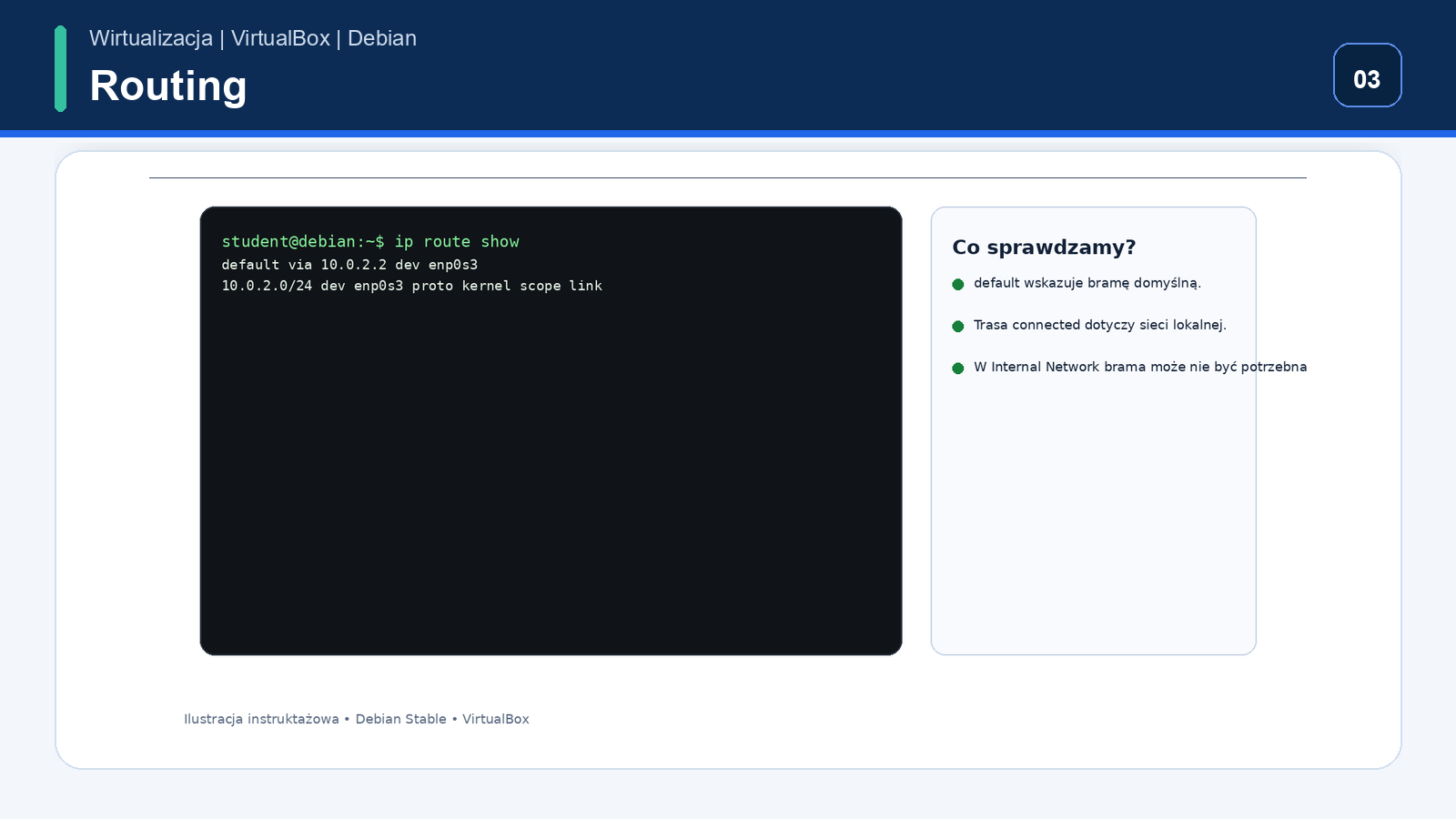Click the breadcrumb 'Wirtualizacja | VirtualBox | Debian'
Screen dimensions: 1456x819
click(253, 38)
